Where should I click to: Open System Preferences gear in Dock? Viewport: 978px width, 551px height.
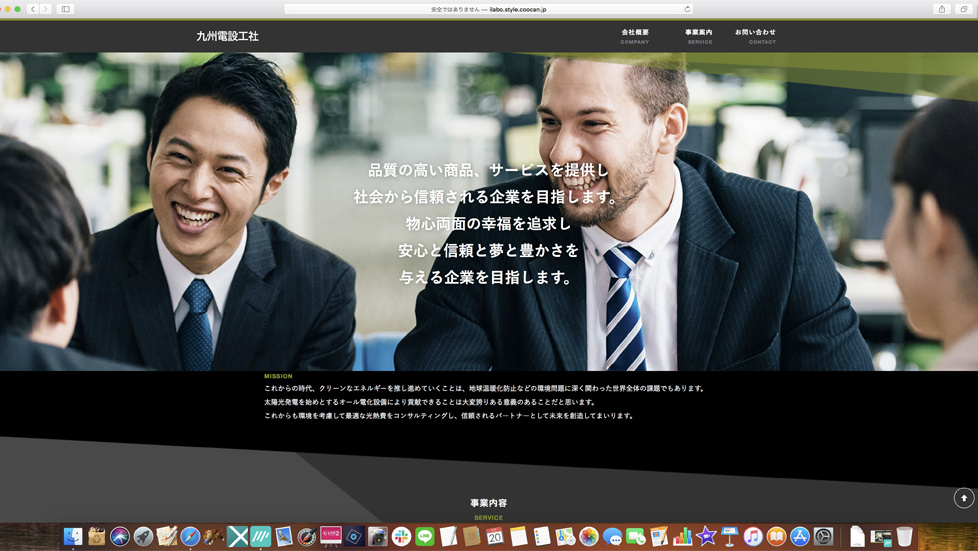[823, 536]
